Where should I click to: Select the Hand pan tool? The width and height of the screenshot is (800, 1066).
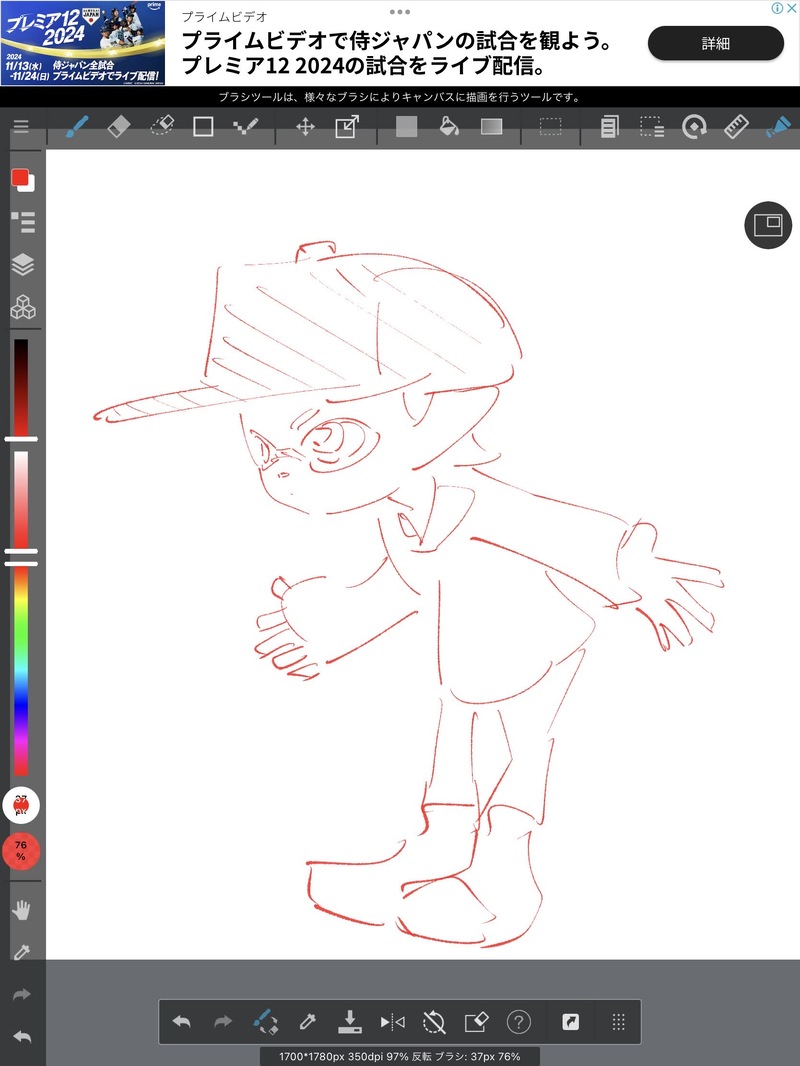click(22, 910)
